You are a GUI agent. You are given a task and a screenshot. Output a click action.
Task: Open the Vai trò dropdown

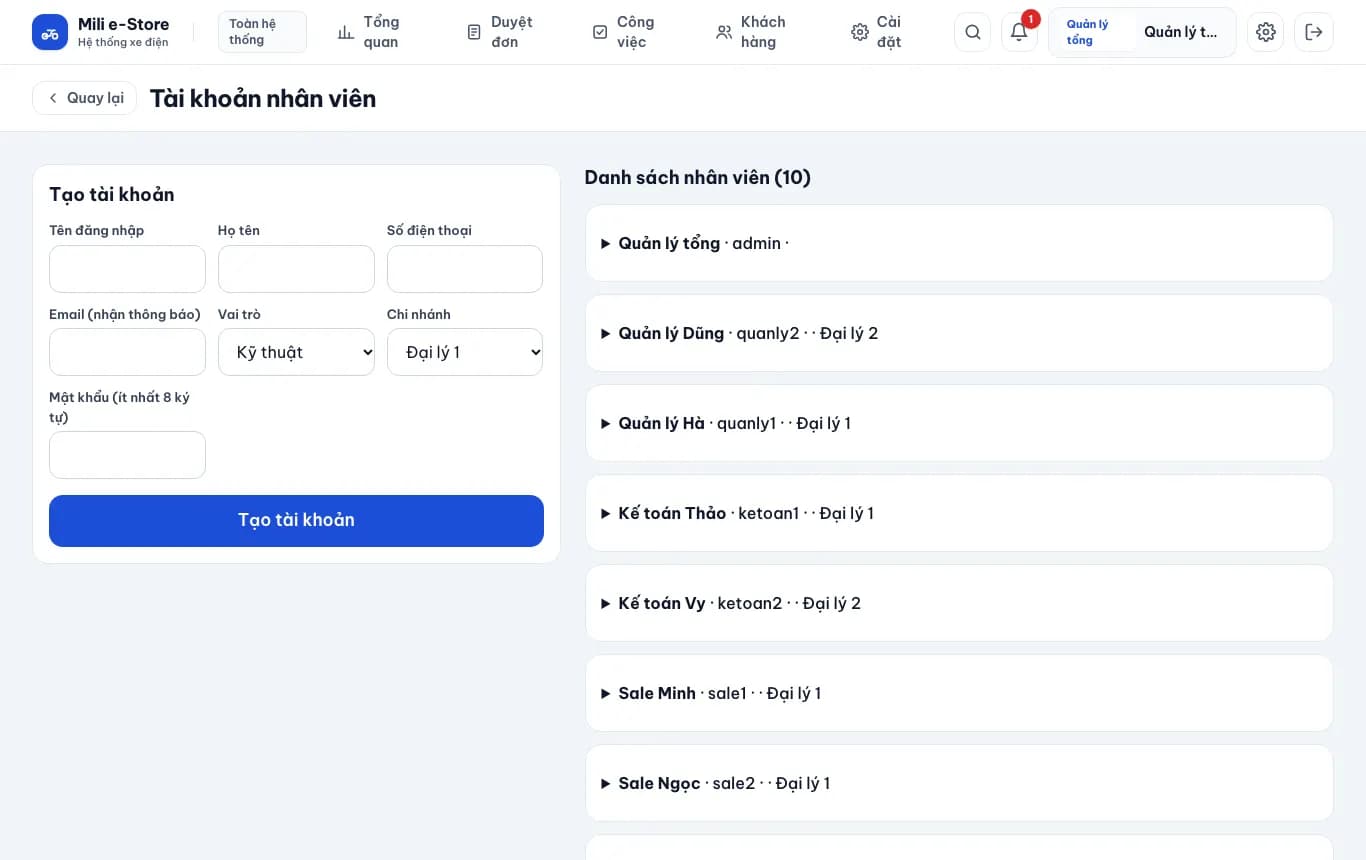[x=296, y=352]
